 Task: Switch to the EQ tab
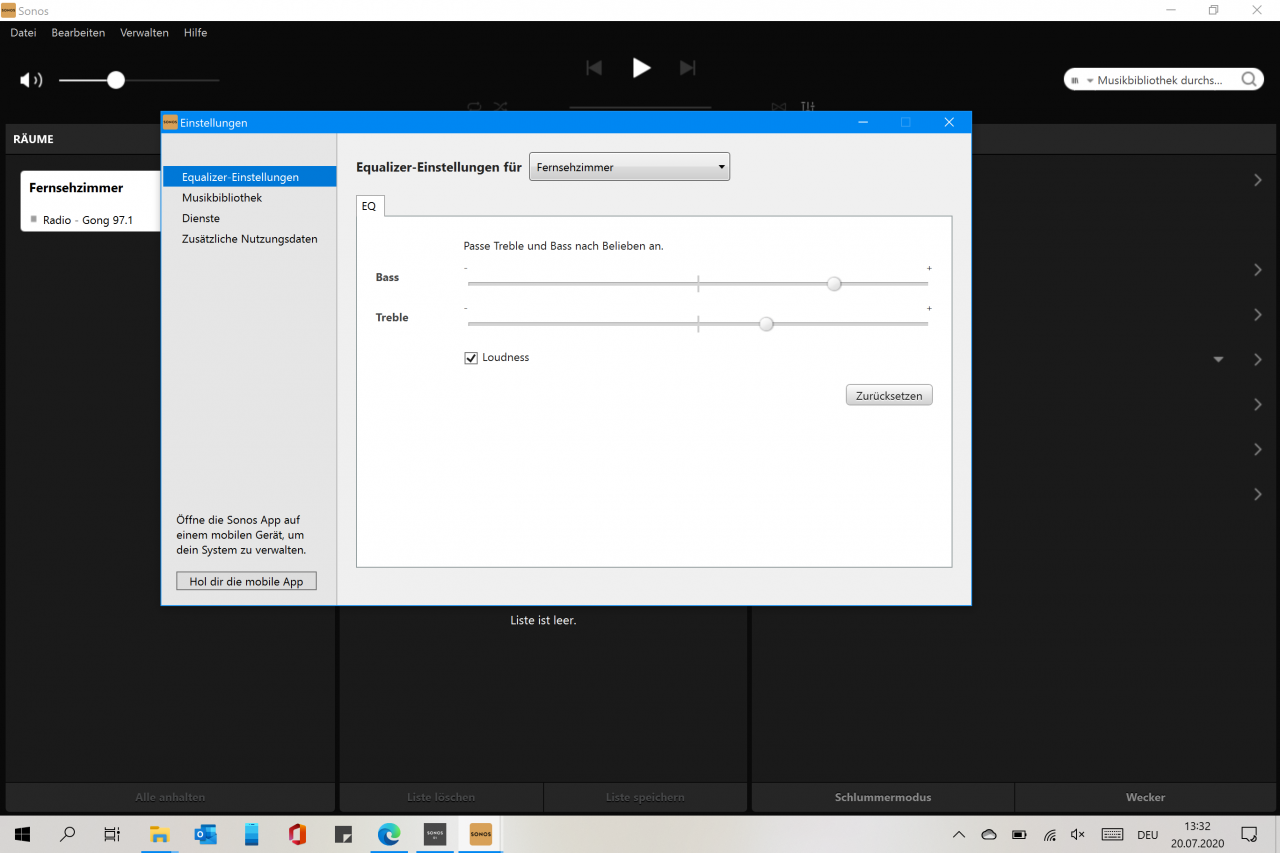[370, 205]
